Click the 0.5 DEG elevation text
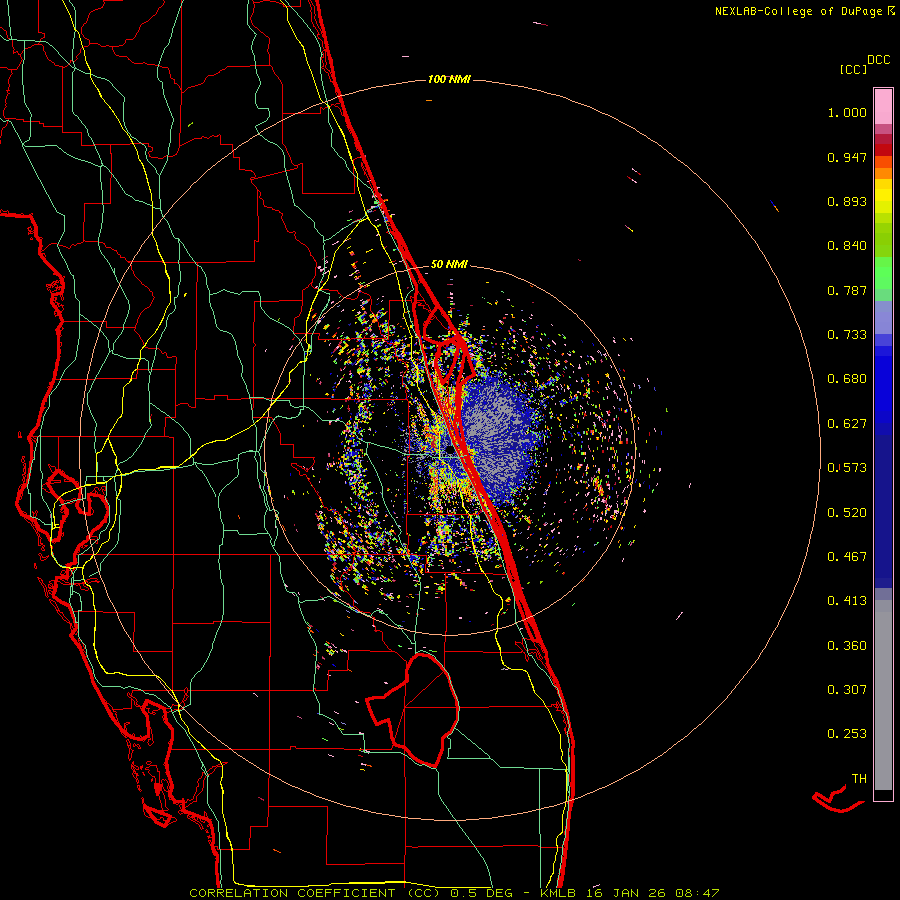The image size is (900, 900). [482, 893]
